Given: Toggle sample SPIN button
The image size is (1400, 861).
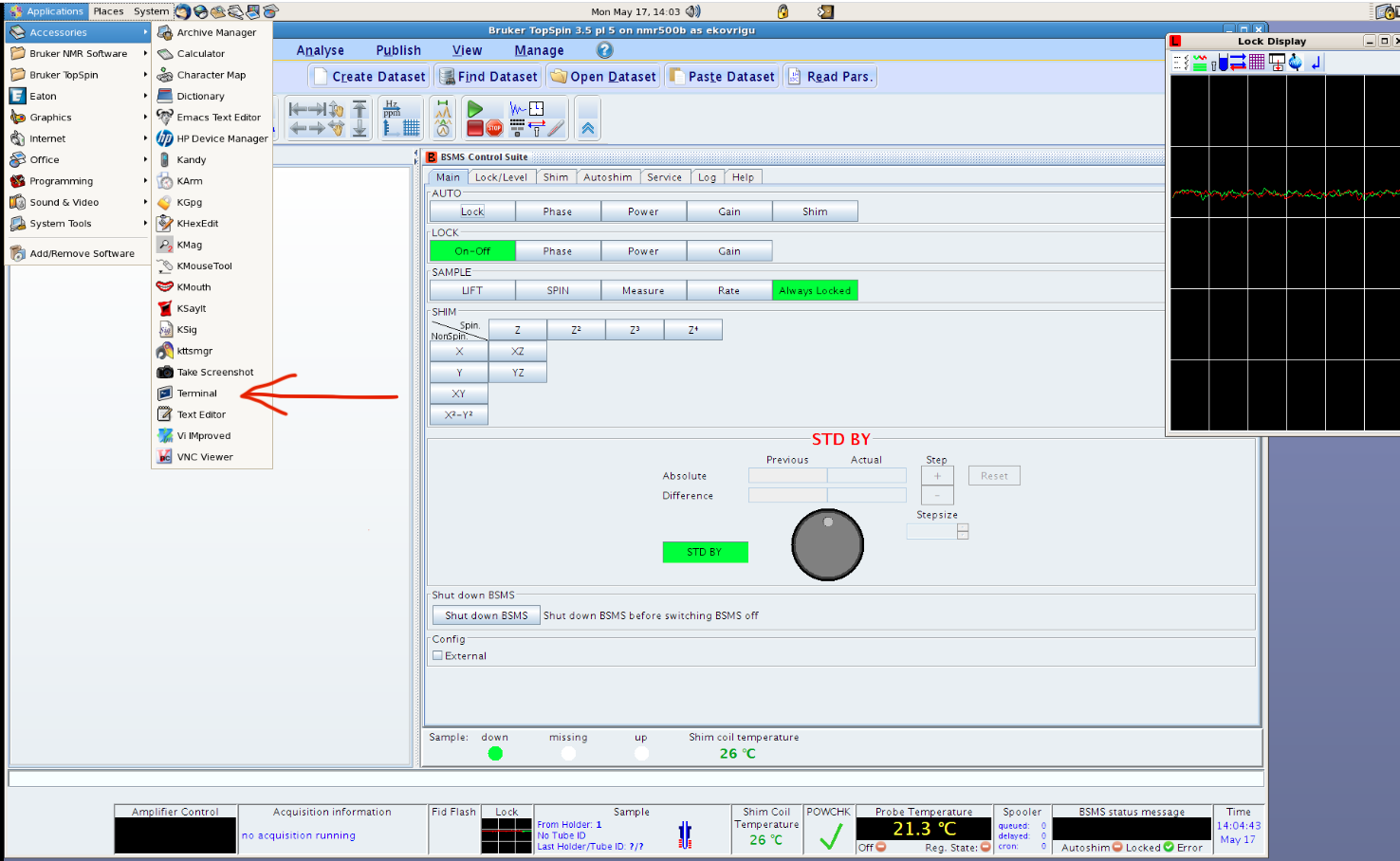Looking at the screenshot, I should coord(558,291).
